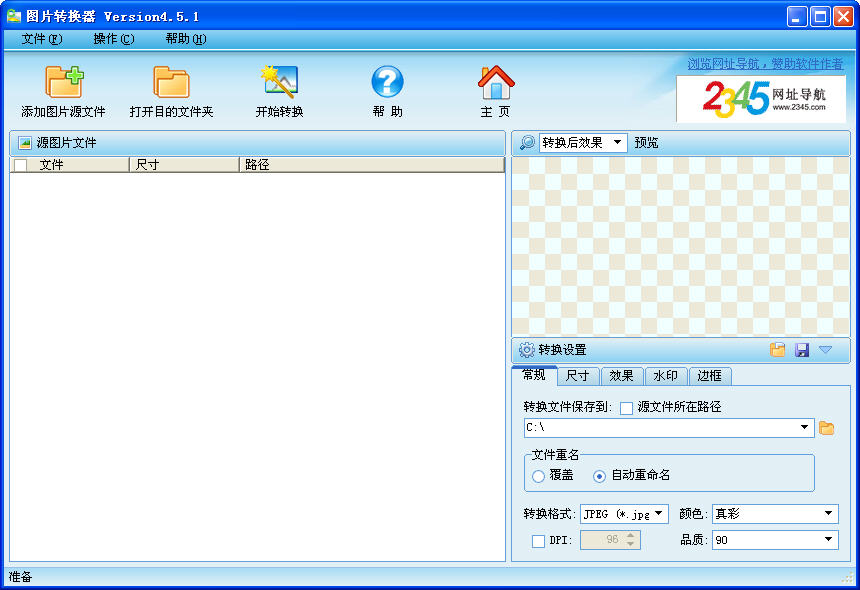Click the 2345 网址导航 banner

761,99
